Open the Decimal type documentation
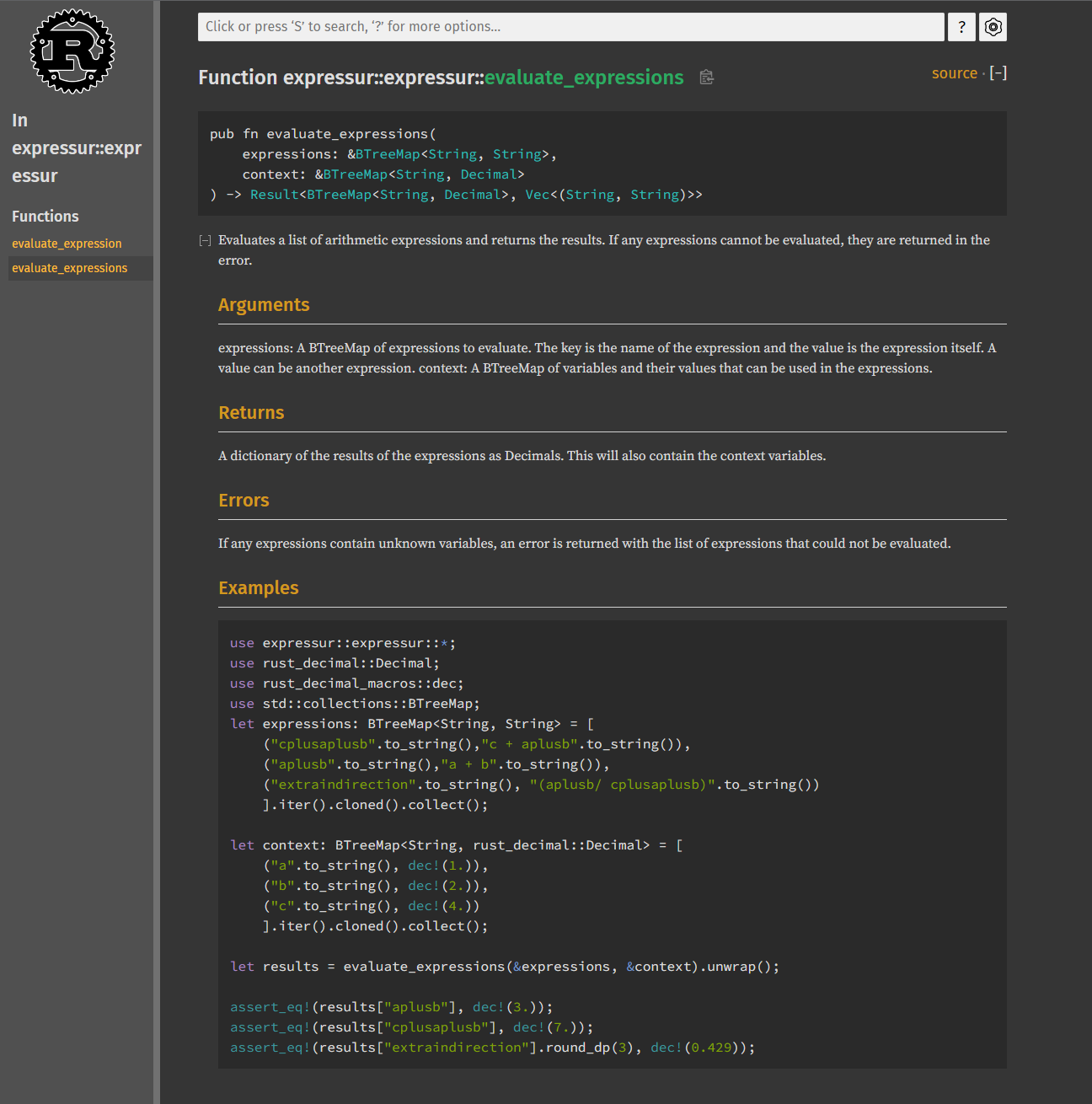Image resolution: width=1092 pixels, height=1104 pixels. [x=489, y=174]
